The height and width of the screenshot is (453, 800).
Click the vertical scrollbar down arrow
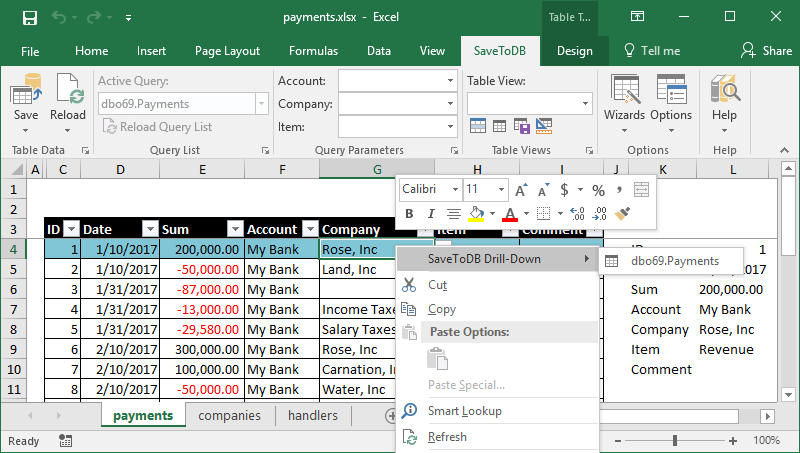click(x=788, y=394)
